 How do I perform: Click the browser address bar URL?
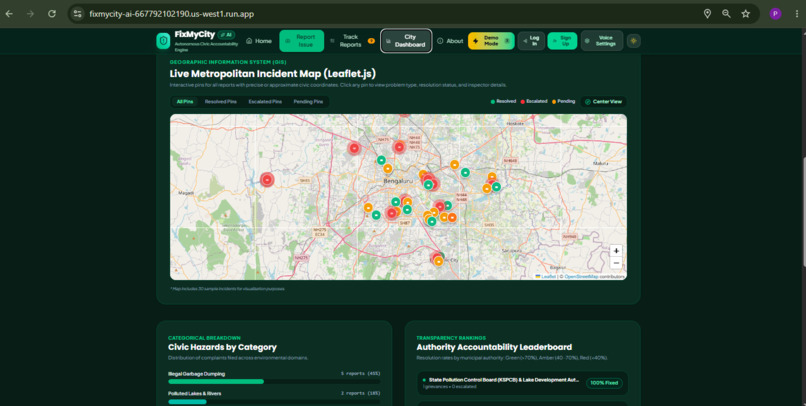pos(171,14)
